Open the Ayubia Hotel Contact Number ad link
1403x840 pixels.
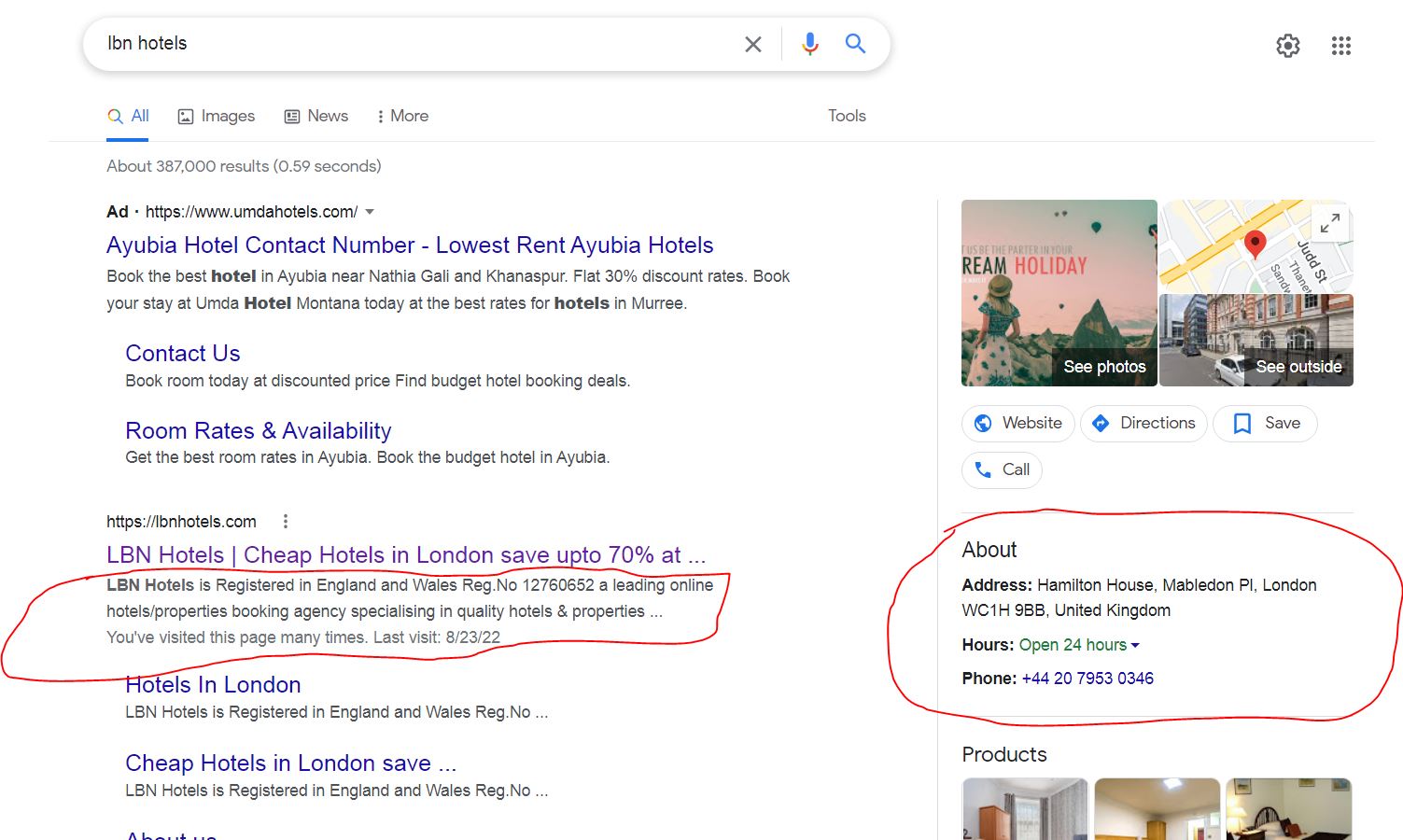pos(410,245)
